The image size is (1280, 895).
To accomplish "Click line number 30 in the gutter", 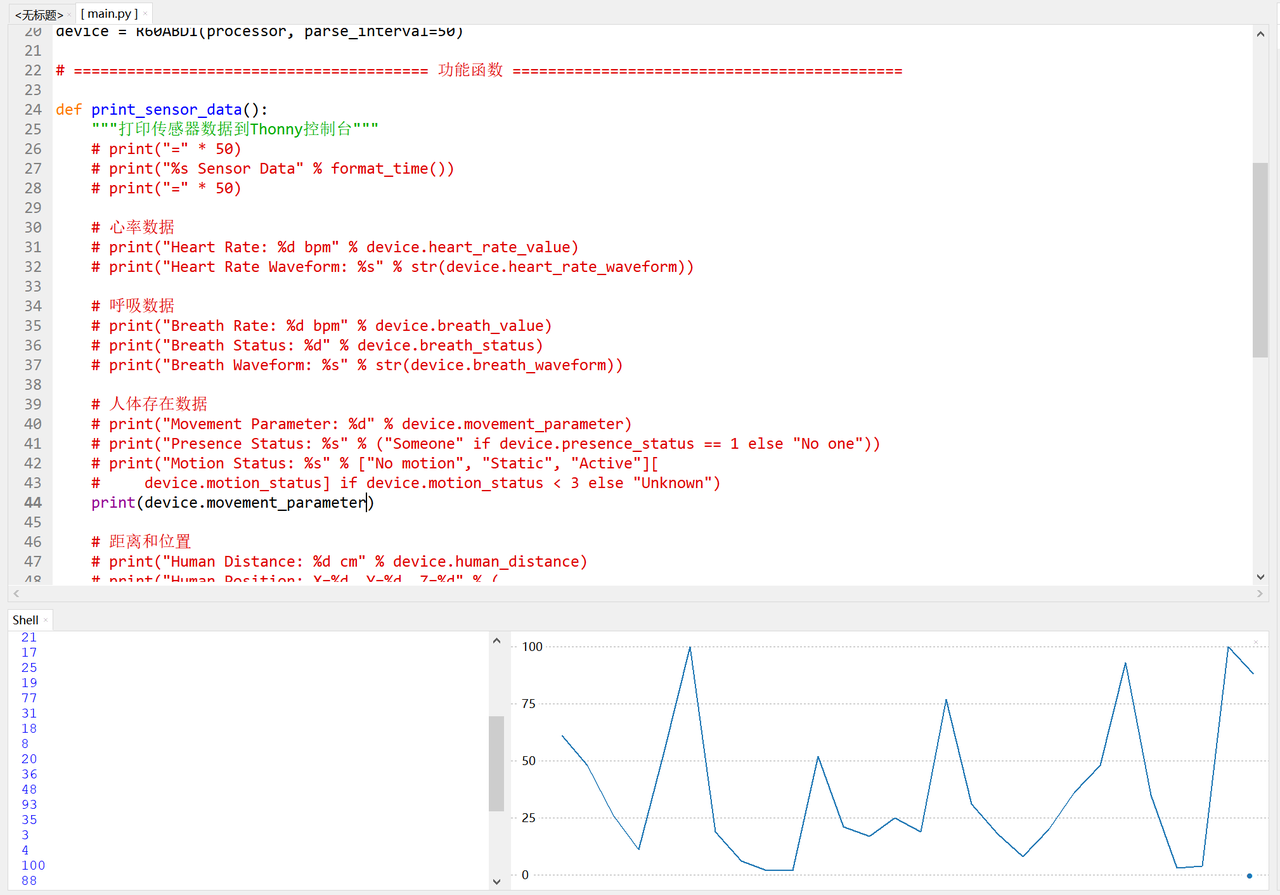I will coord(32,227).
